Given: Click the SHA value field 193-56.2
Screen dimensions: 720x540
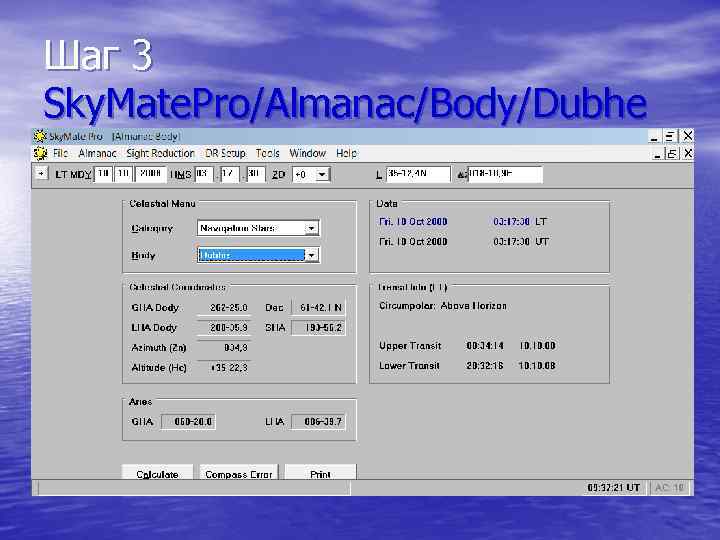Looking at the screenshot, I should pyautogui.click(x=318, y=327).
